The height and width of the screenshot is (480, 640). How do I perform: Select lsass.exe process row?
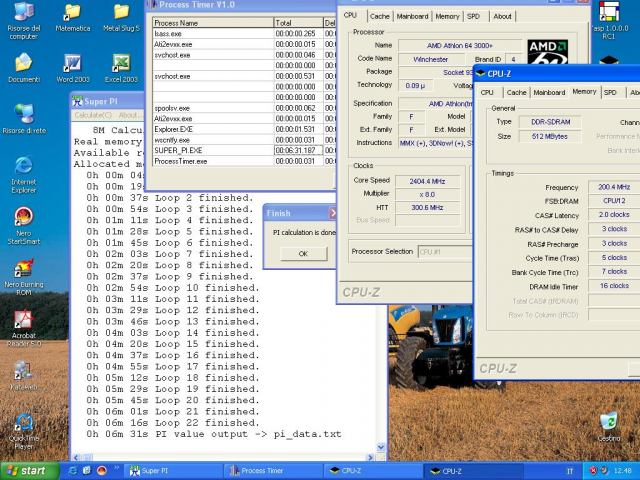(x=244, y=33)
